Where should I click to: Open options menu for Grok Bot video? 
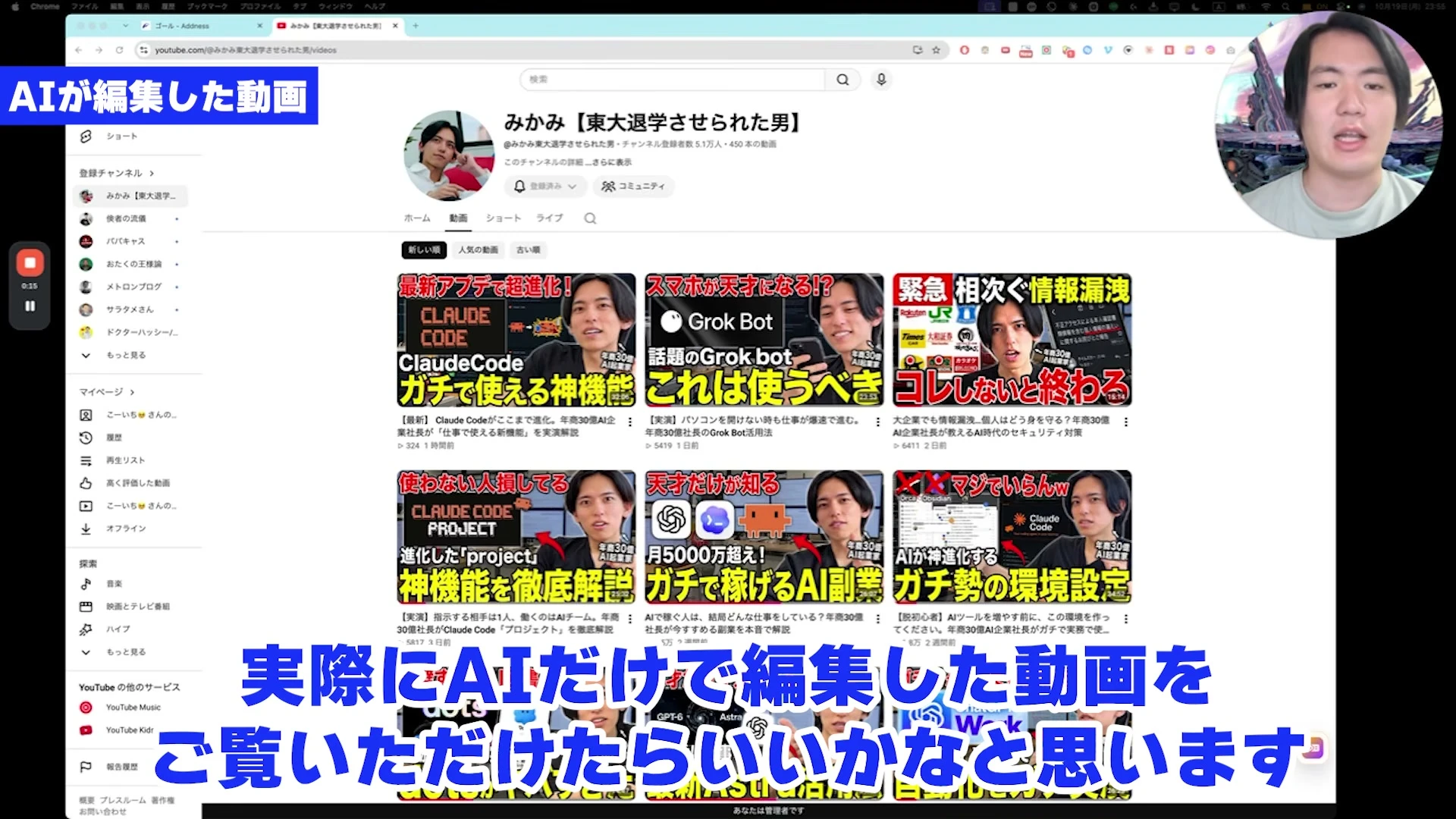pos(877,422)
